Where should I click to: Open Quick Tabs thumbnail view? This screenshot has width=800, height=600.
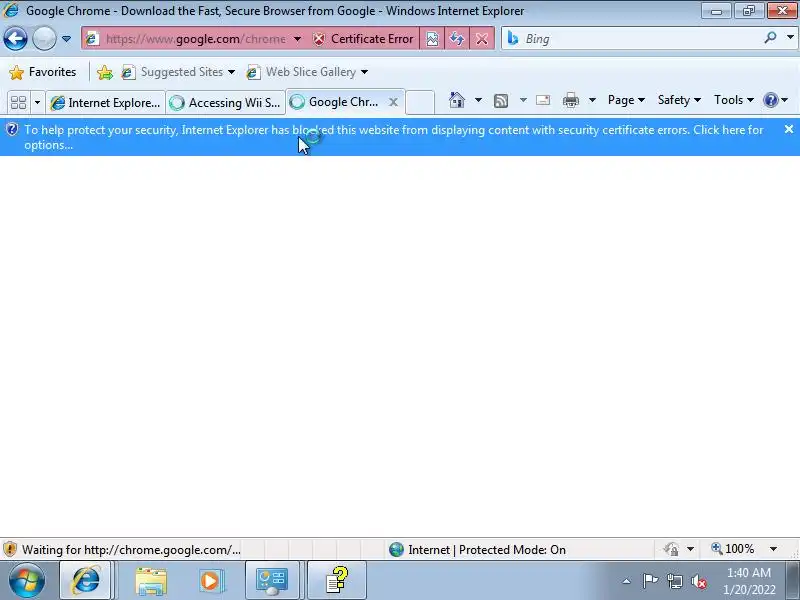pyautogui.click(x=18, y=103)
